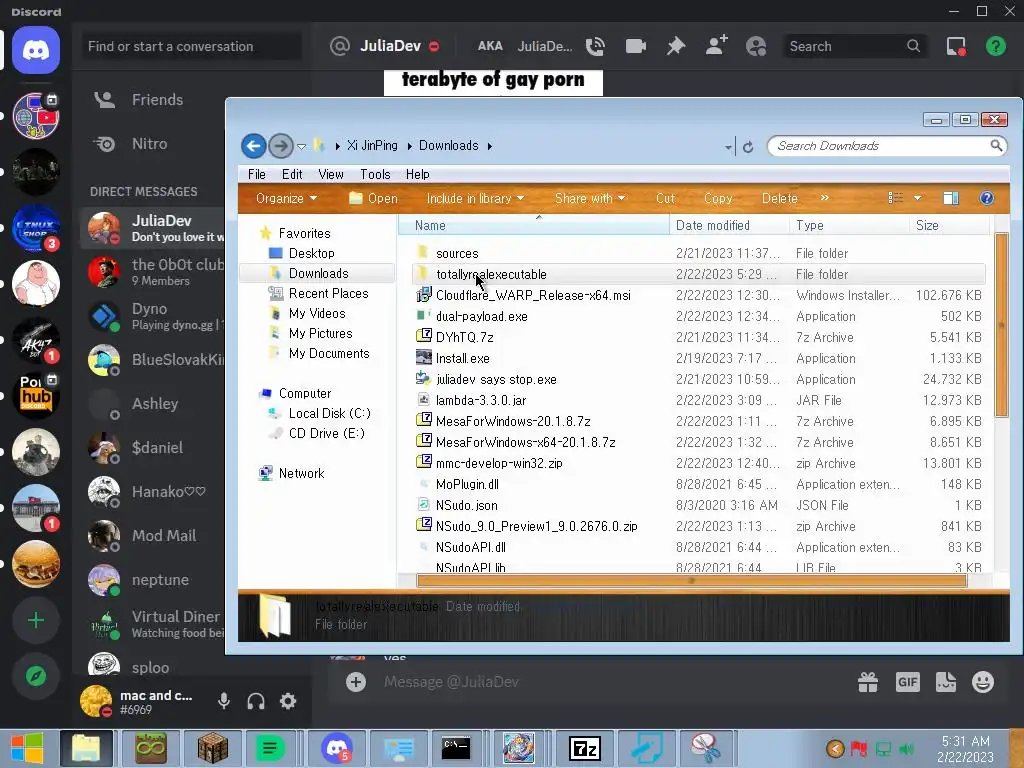Expand the Downloads breadcrumb arrow
1024x768 pixels.
[x=489, y=146]
